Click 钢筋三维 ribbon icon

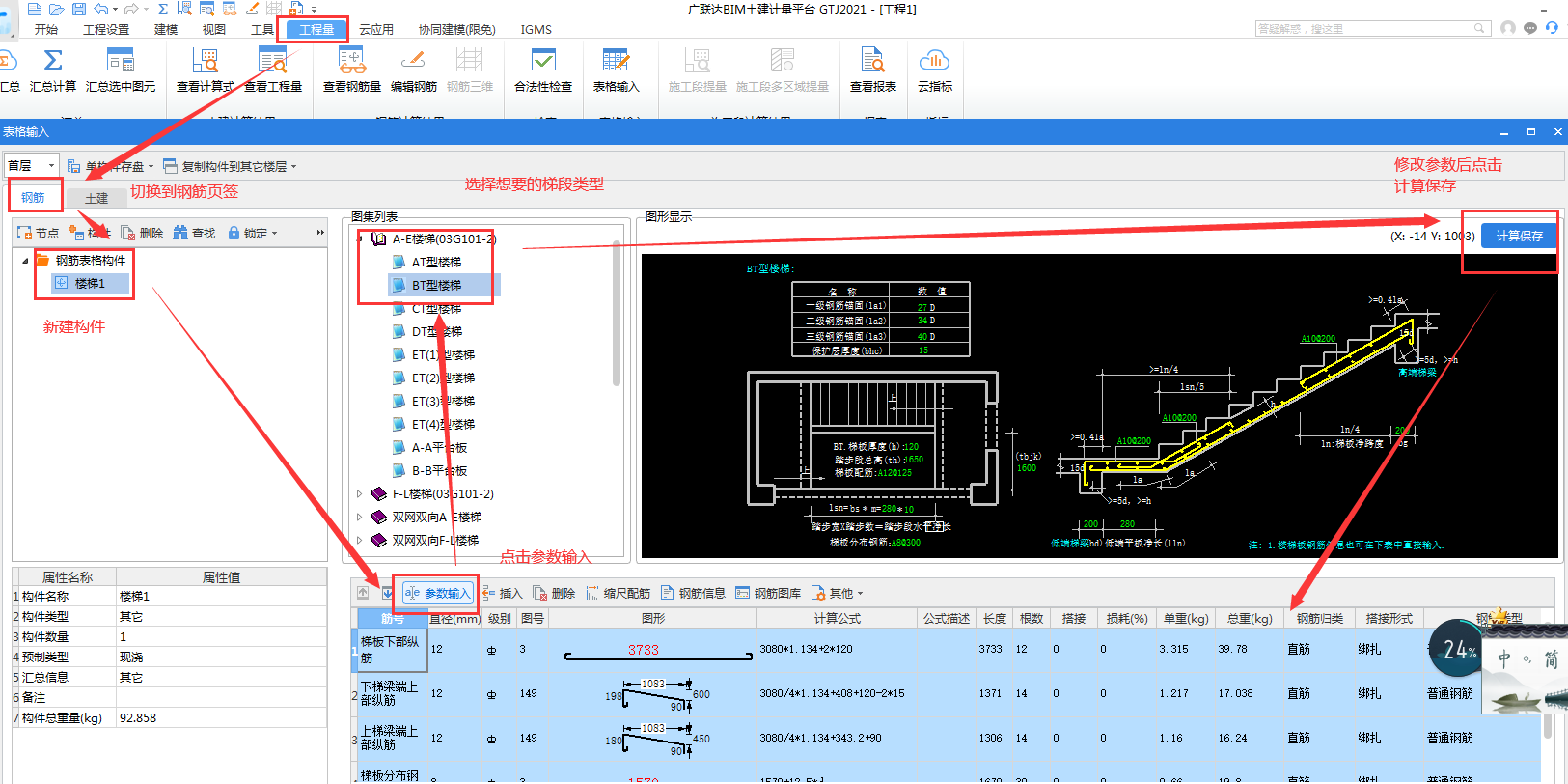tap(470, 70)
